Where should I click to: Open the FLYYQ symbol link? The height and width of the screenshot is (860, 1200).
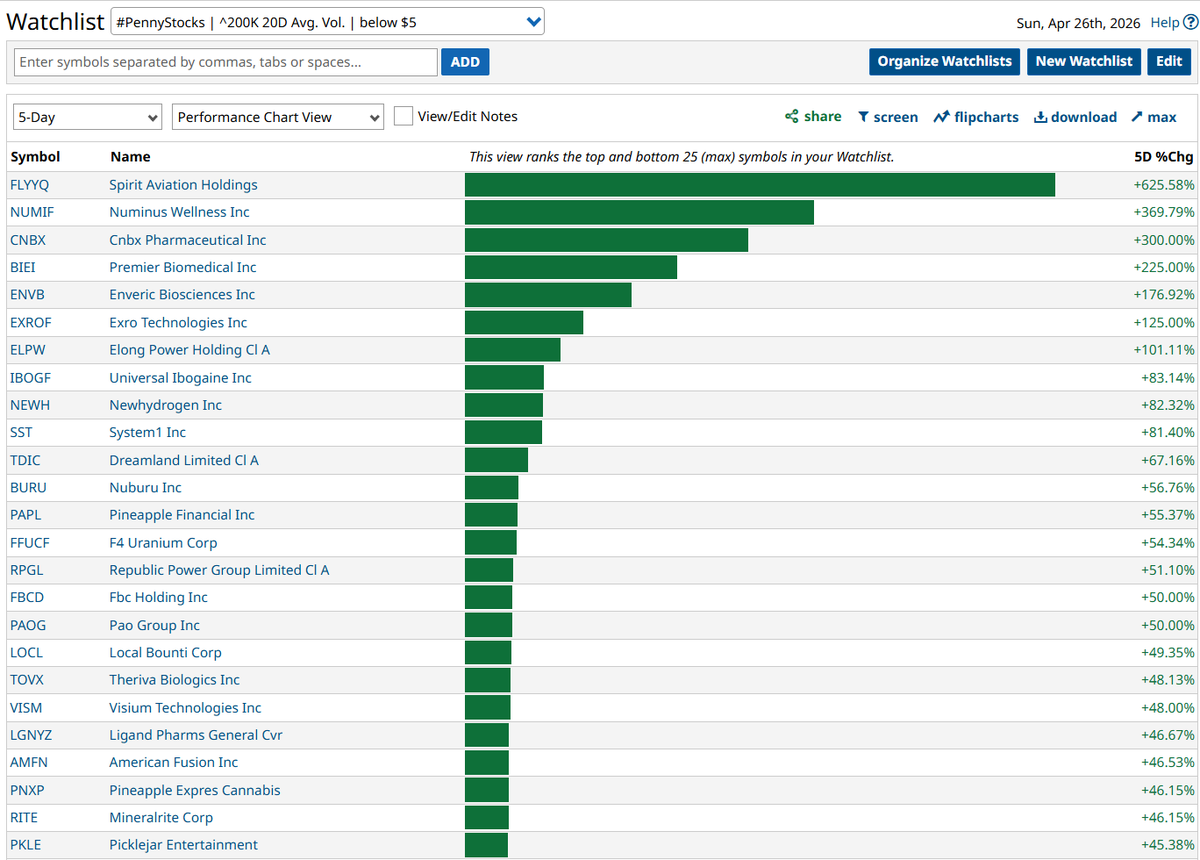[29, 185]
